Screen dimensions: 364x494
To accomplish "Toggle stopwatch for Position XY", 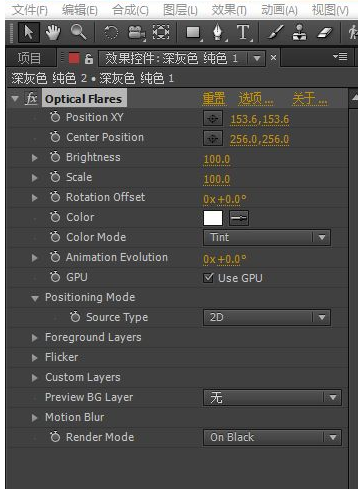I will click(x=55, y=117).
